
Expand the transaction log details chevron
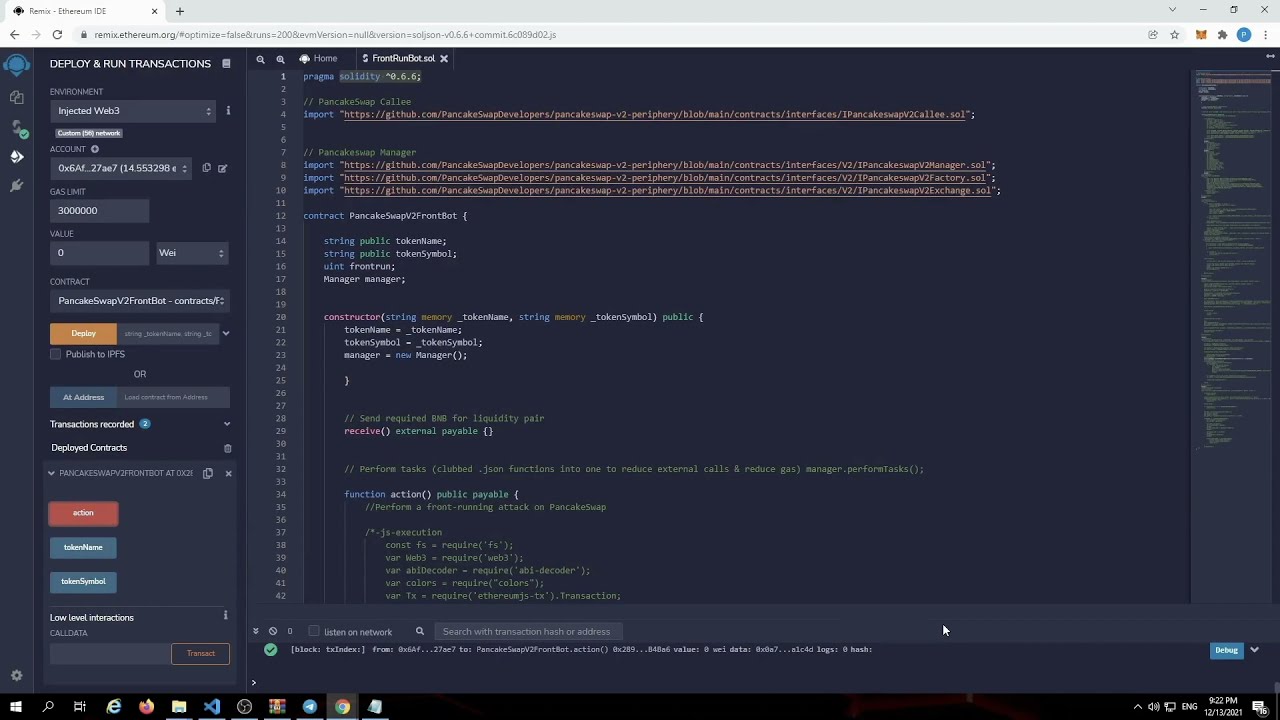[x=1254, y=650]
